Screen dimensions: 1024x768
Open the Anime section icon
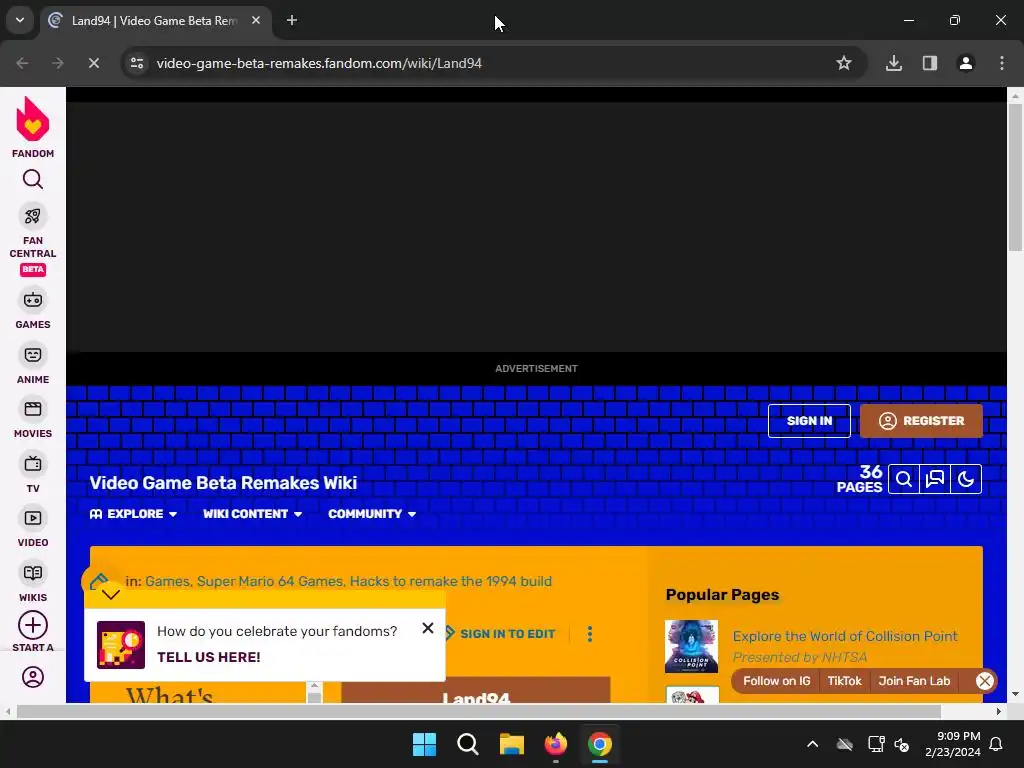[x=33, y=355]
